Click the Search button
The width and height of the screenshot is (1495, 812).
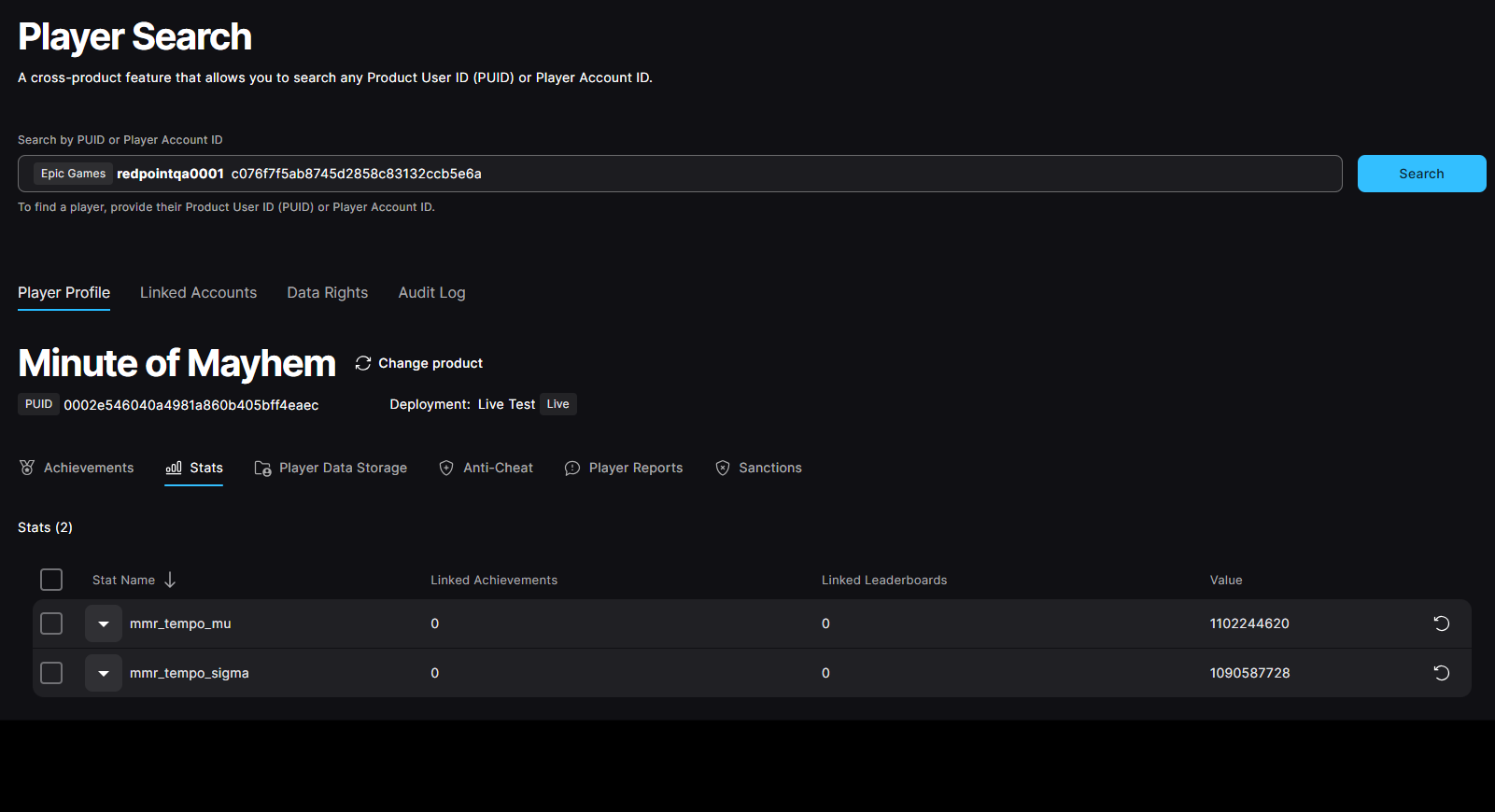(1421, 174)
